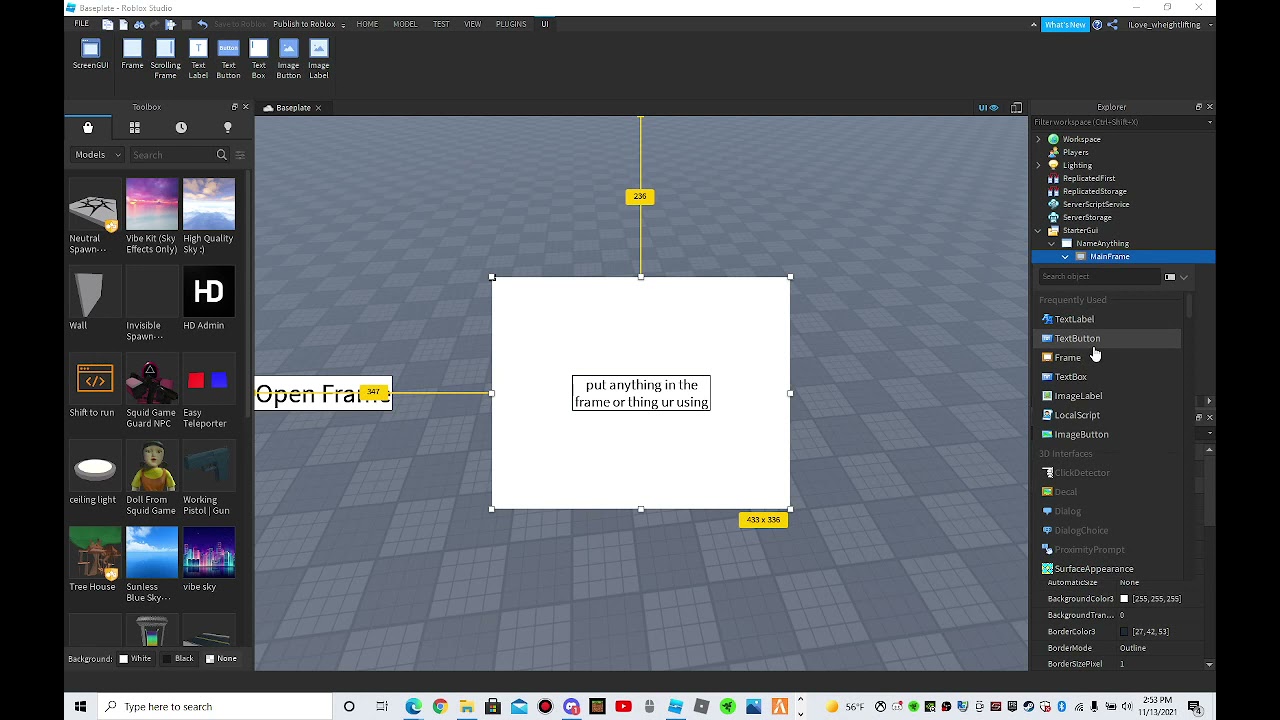The image size is (1280, 720).
Task: Switch to the VIEW ribbon tab
Action: (x=472, y=24)
